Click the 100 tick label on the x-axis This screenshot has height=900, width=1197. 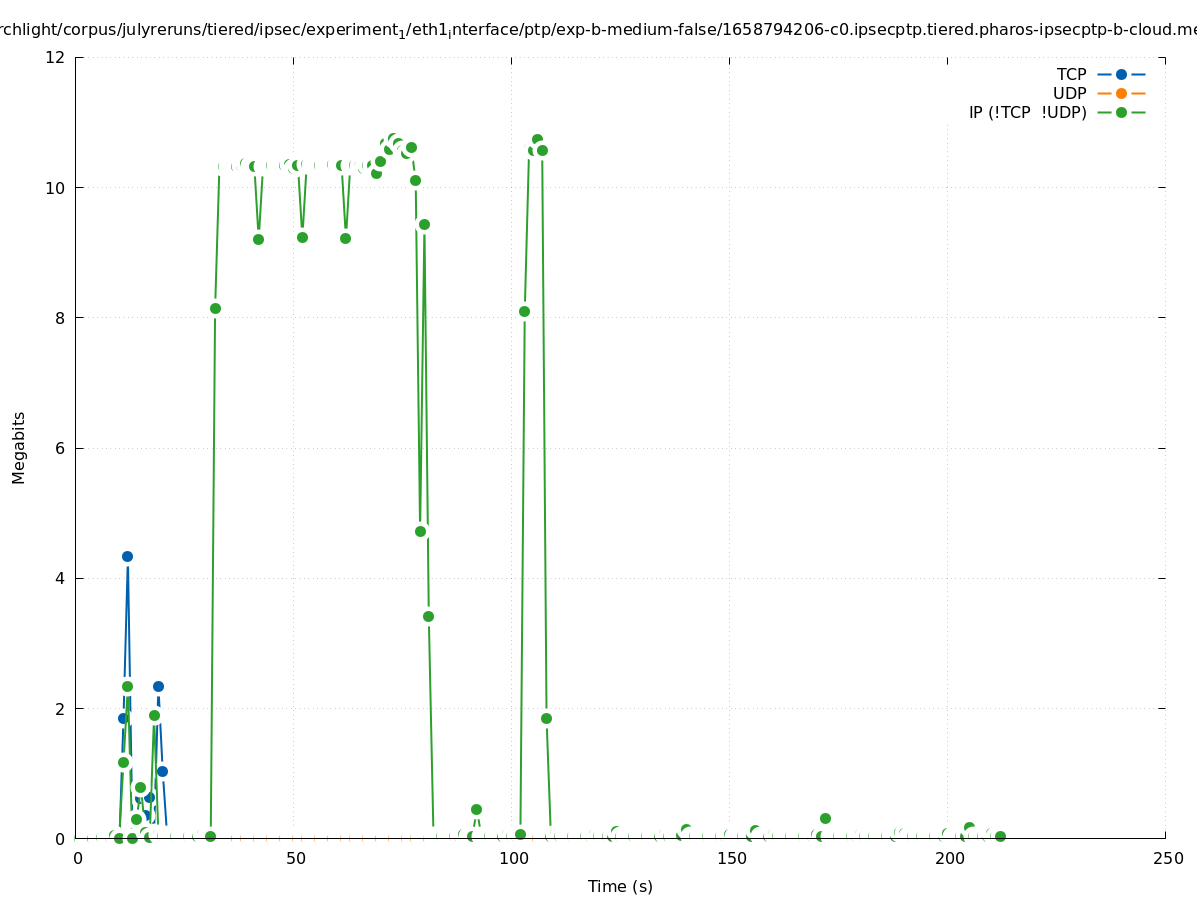512,858
